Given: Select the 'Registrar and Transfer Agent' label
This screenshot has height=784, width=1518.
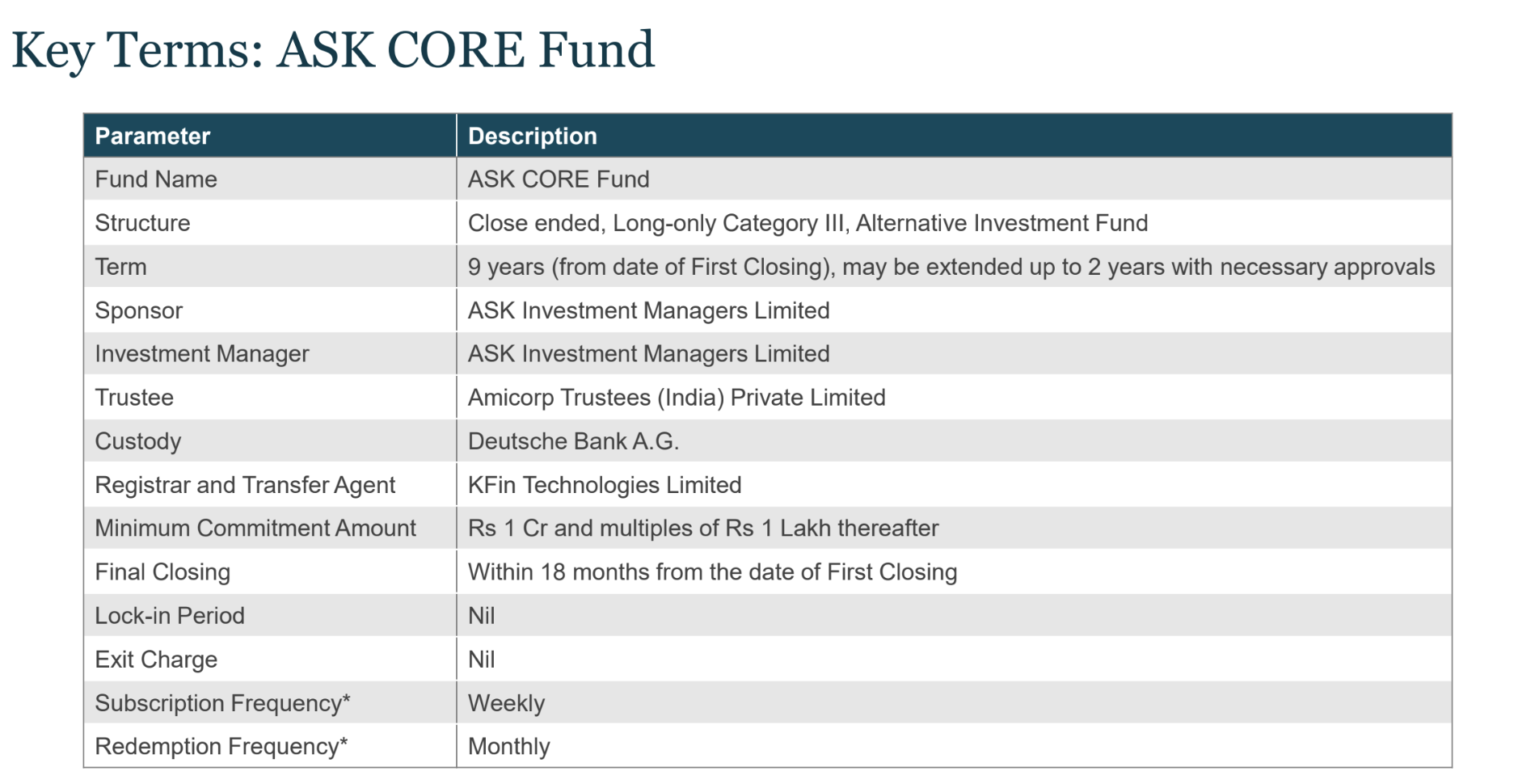Looking at the screenshot, I should click(245, 485).
